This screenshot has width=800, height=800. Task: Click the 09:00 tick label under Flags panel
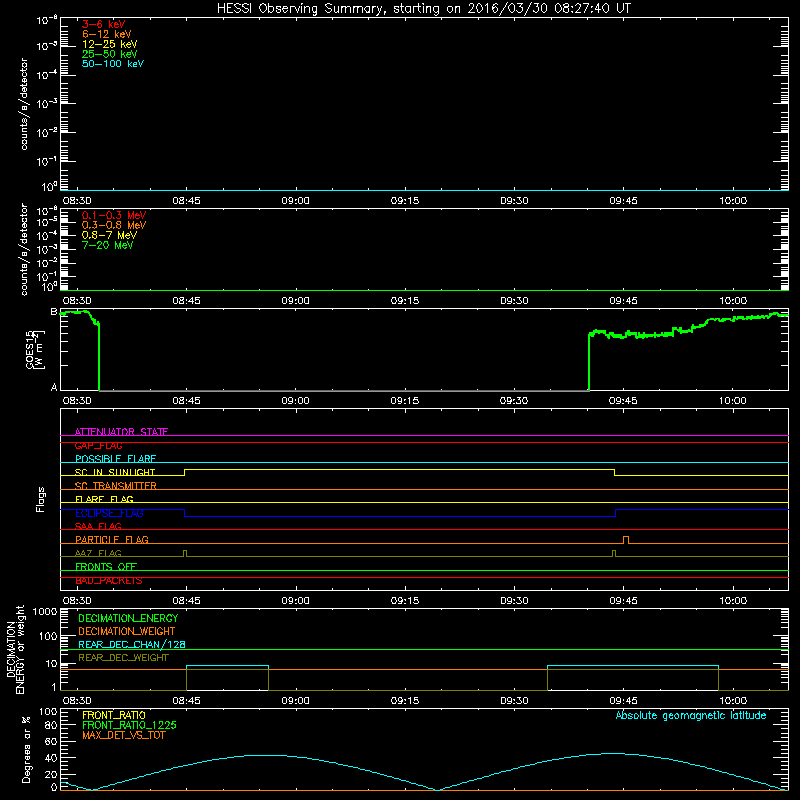tap(295, 600)
